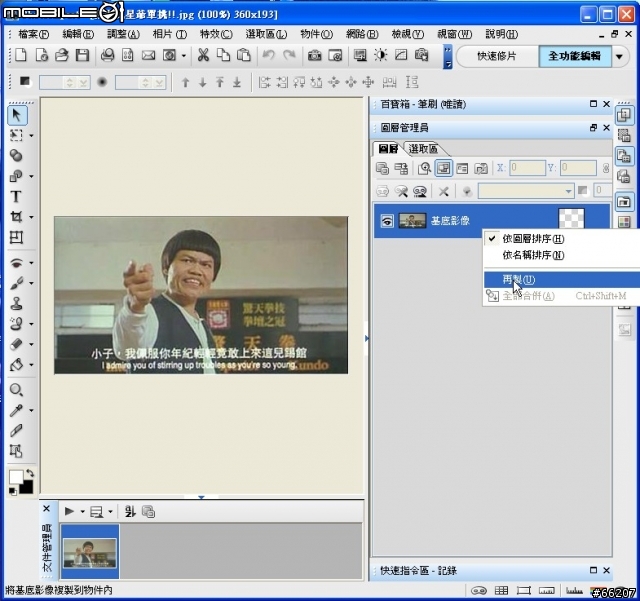Select the Stamp clone tool

16,303
